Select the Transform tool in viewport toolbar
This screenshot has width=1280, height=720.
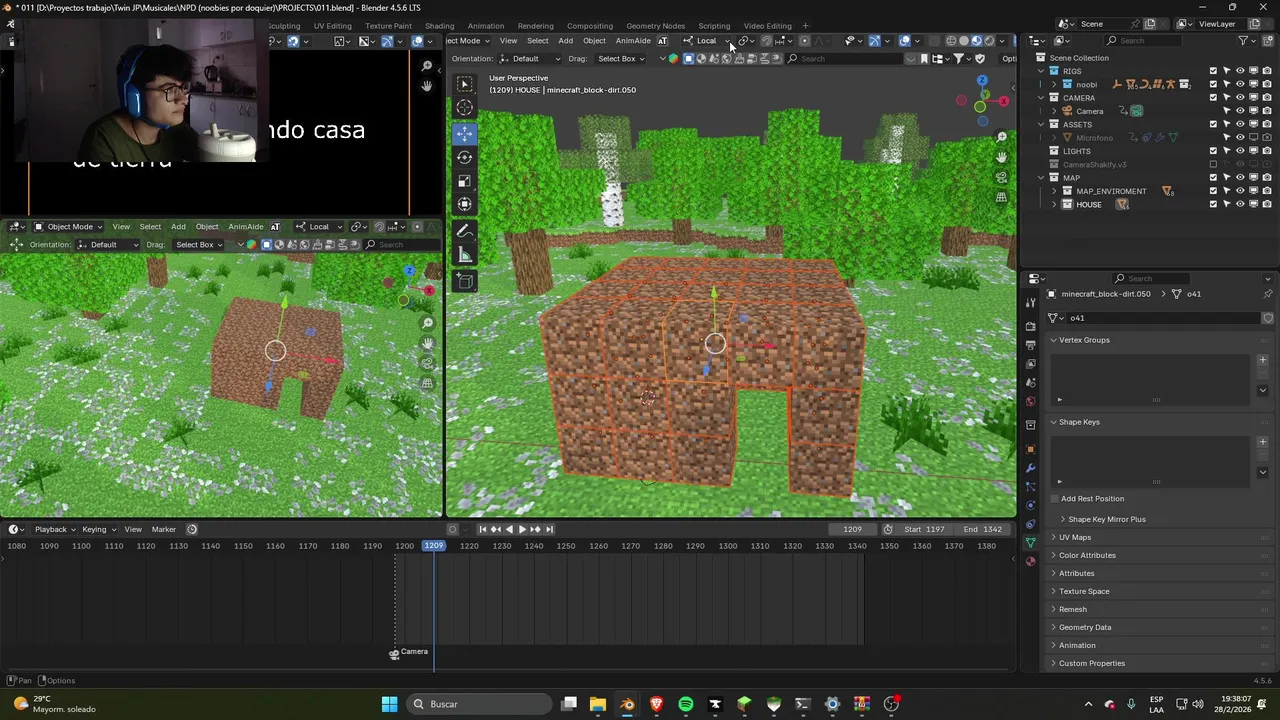click(465, 204)
